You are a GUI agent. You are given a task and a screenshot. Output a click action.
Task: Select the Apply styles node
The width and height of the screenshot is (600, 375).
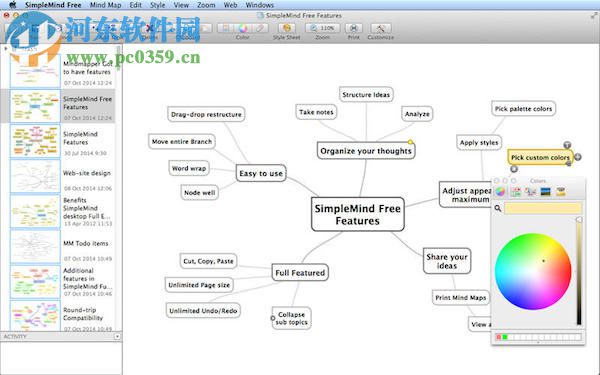pyautogui.click(x=479, y=142)
